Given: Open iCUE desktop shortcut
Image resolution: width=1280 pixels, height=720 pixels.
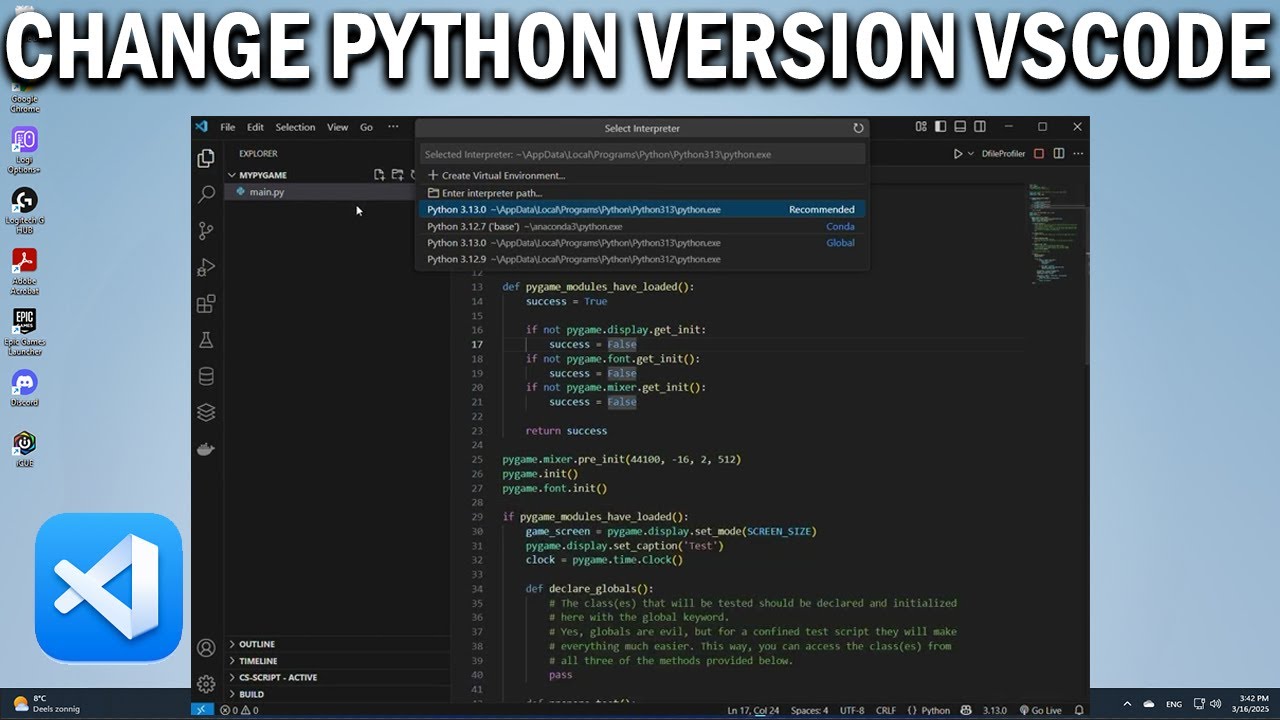Looking at the screenshot, I should 25,449.
